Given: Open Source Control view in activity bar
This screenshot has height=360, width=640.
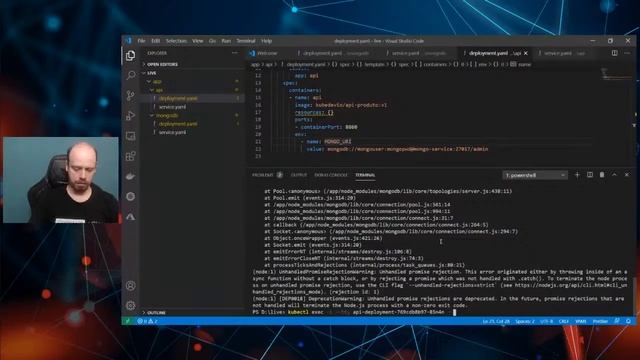Looking at the screenshot, I should (x=131, y=96).
